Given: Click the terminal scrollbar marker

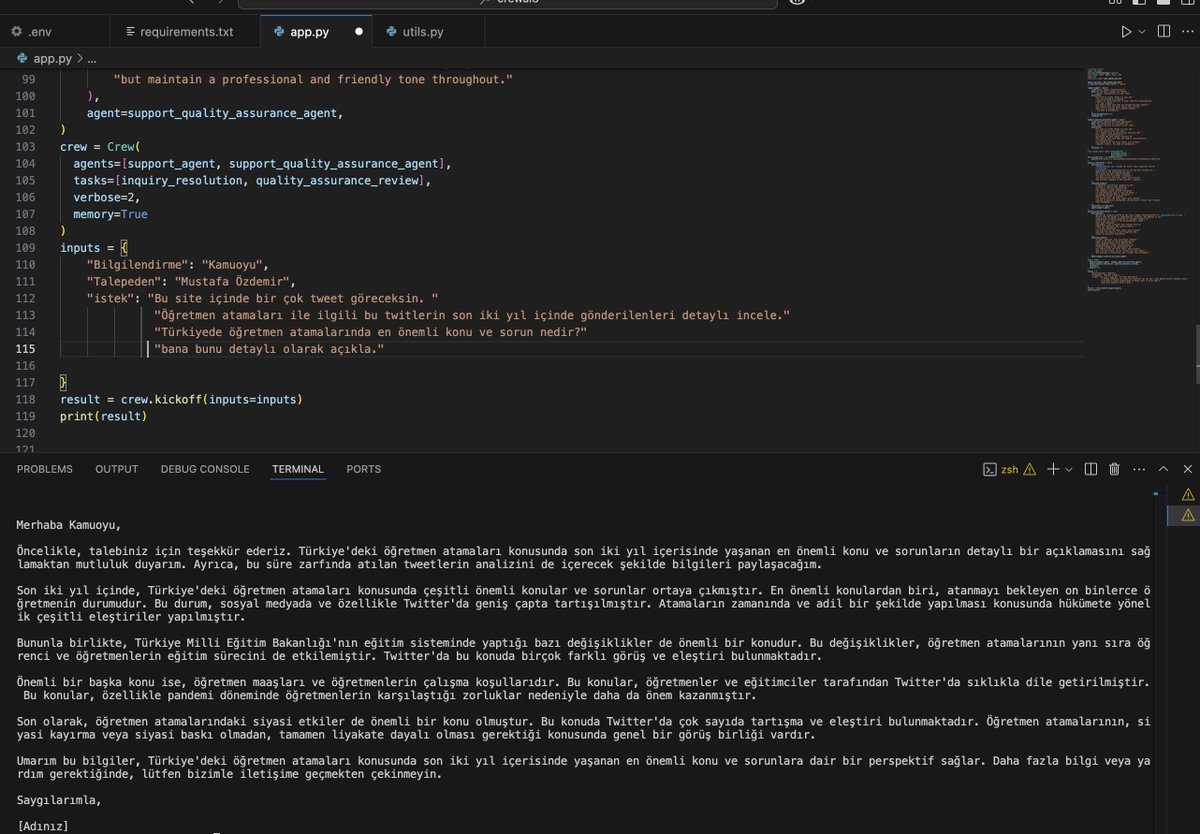Looking at the screenshot, I should pyautogui.click(x=1155, y=492).
